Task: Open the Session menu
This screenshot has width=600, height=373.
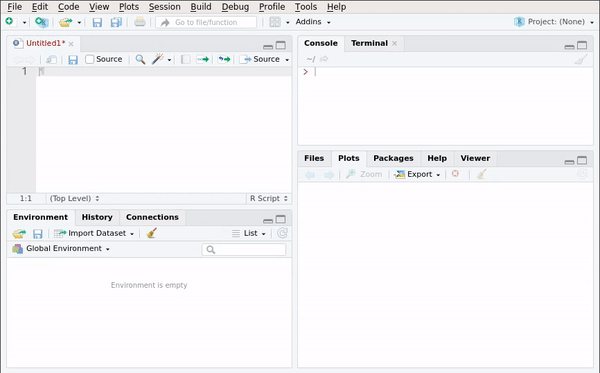Action: point(165,7)
